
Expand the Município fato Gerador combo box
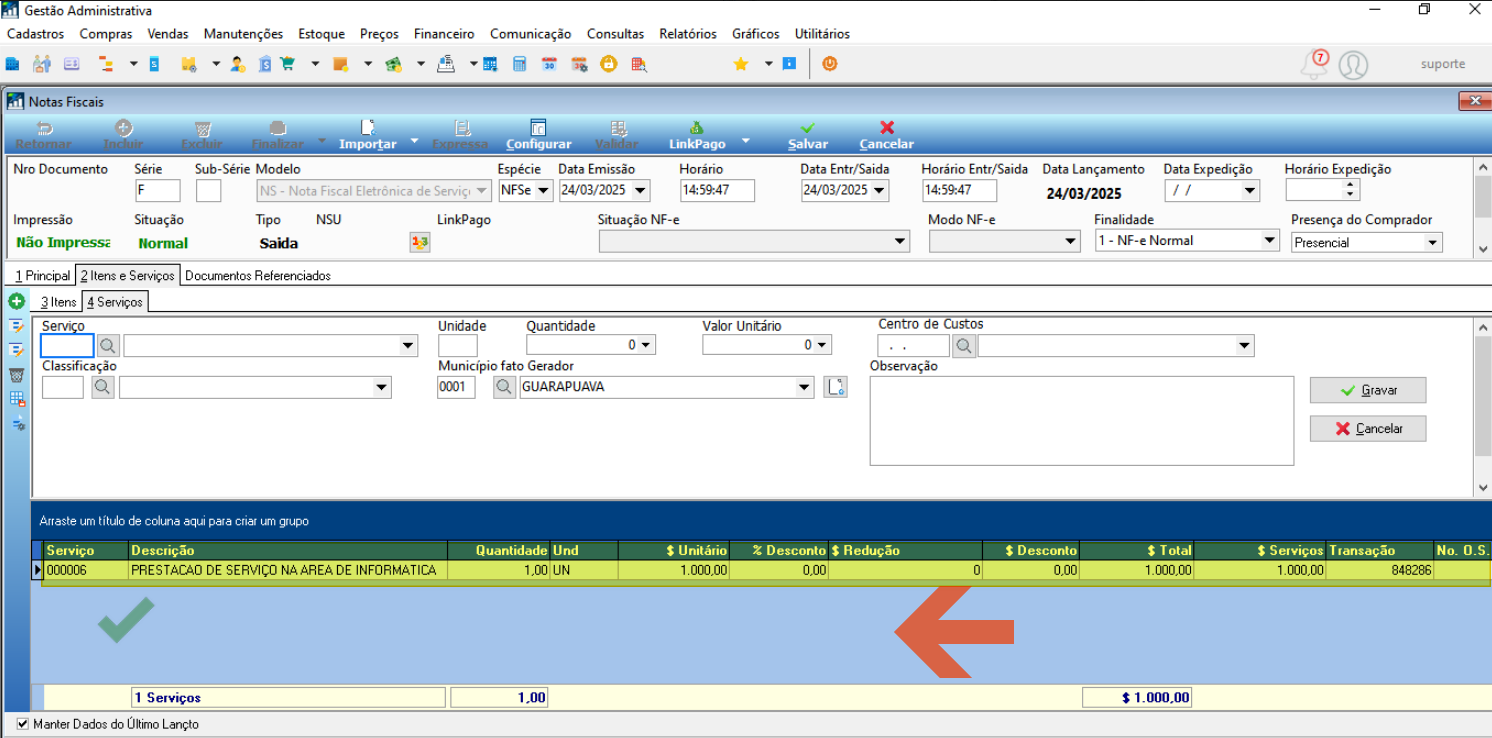coord(804,388)
